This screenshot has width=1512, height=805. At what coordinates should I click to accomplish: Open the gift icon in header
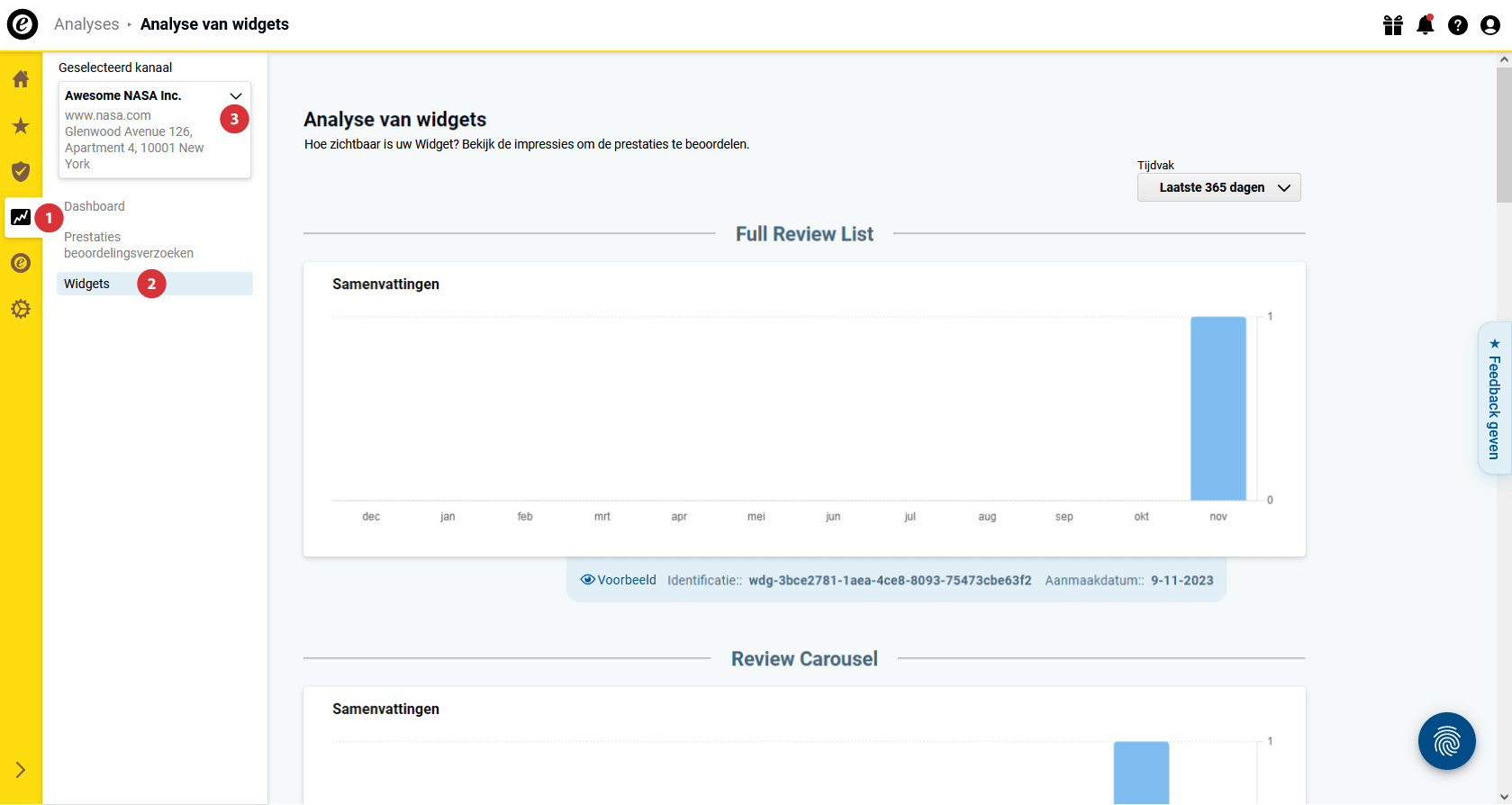click(1393, 25)
